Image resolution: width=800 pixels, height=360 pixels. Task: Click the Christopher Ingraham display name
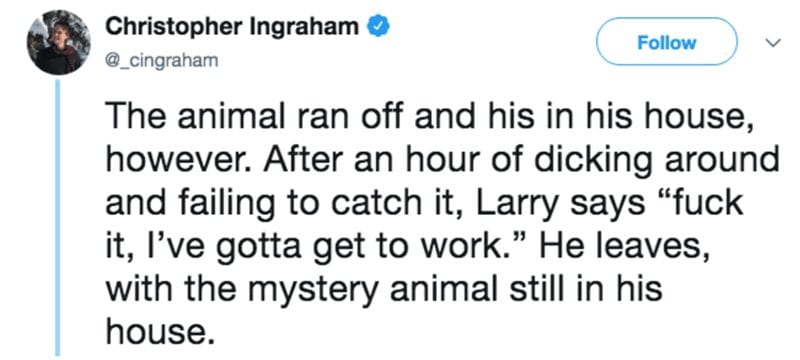[232, 27]
